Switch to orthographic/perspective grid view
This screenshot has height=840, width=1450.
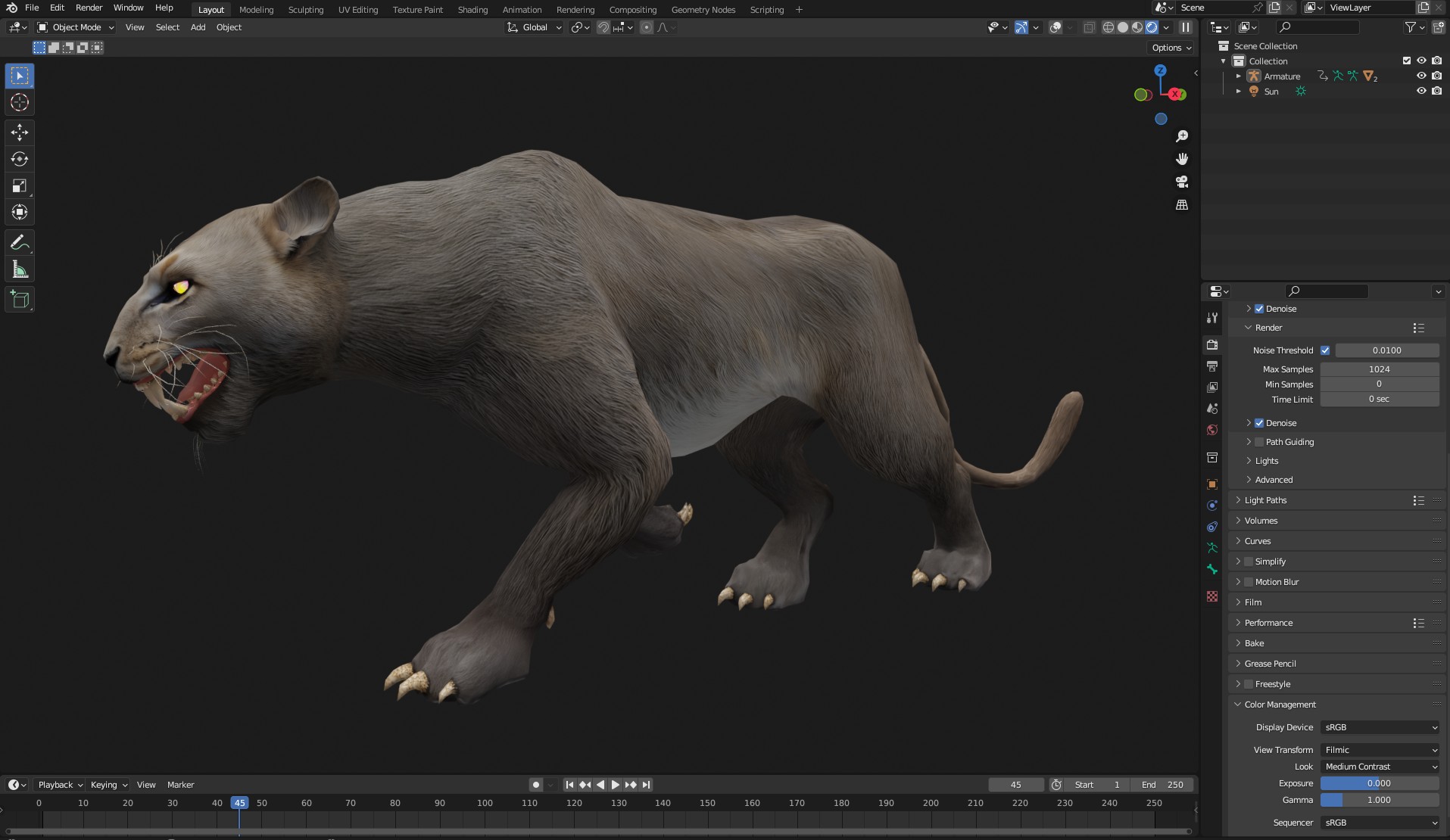[1181, 205]
